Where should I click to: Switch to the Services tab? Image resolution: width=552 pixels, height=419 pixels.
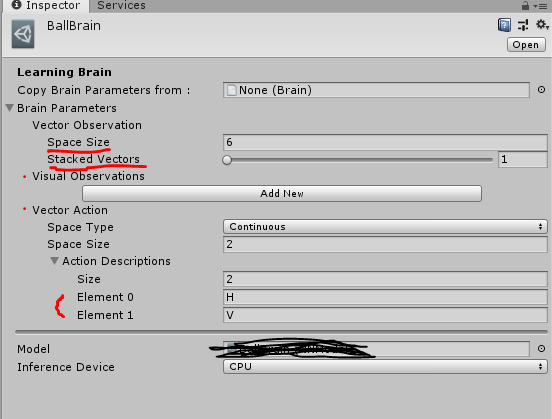tap(121, 6)
